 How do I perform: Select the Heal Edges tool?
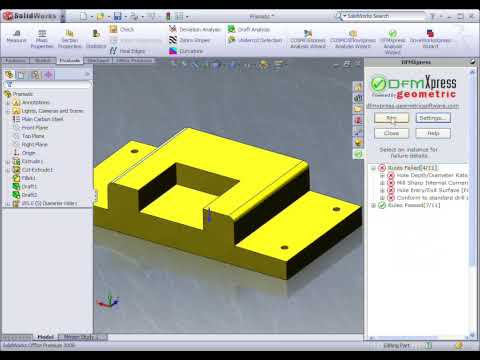(127, 51)
